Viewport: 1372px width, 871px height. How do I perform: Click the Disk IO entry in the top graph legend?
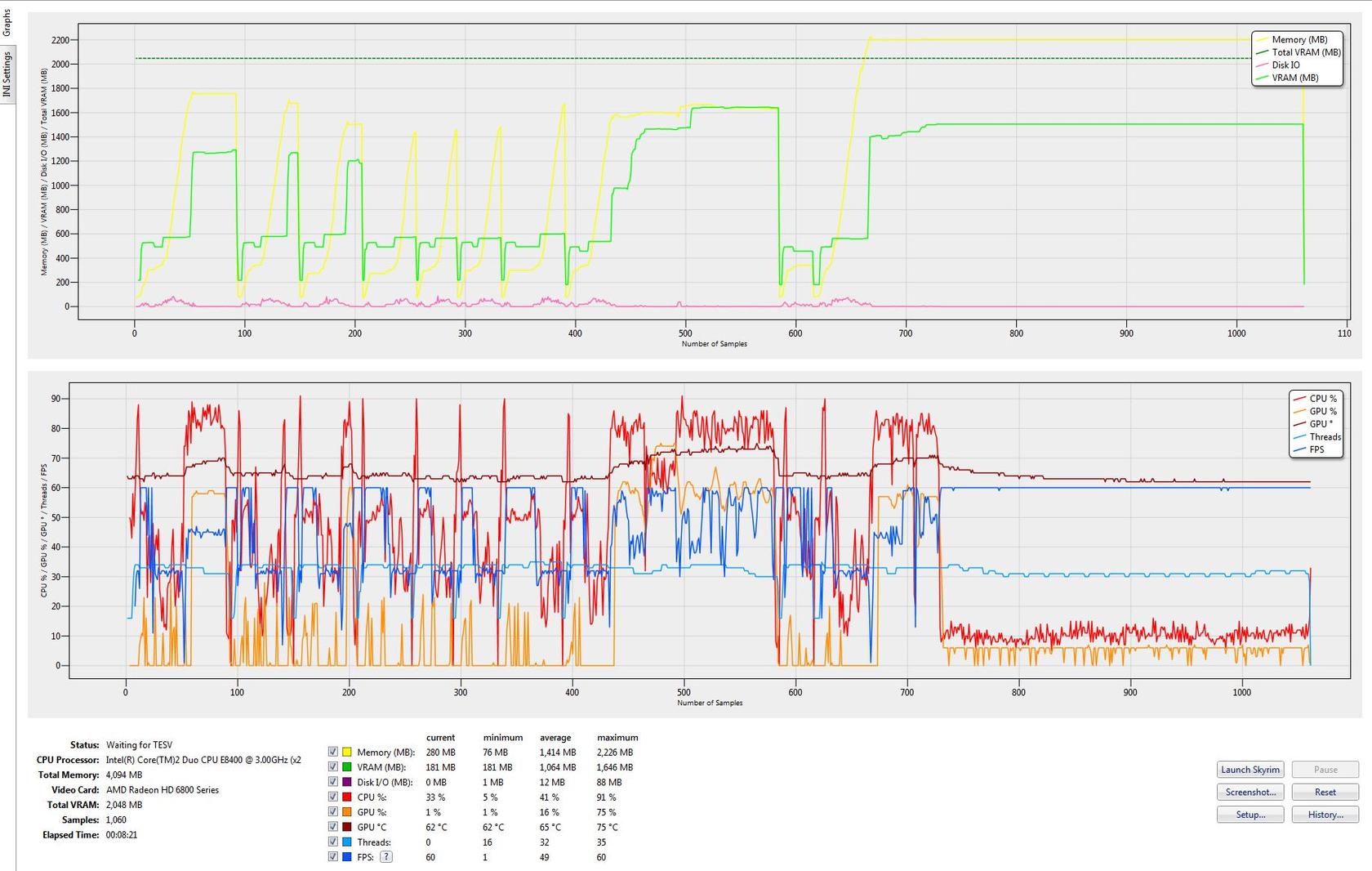(x=1285, y=65)
